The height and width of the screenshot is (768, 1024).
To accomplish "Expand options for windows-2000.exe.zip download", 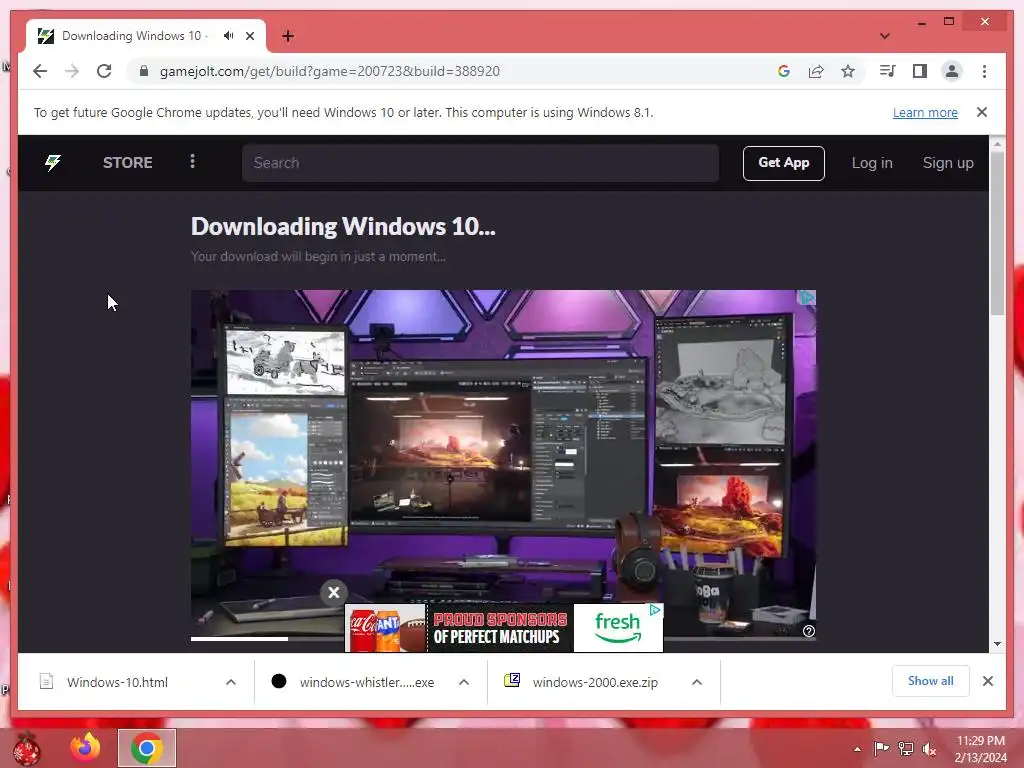I will pyautogui.click(x=697, y=682).
